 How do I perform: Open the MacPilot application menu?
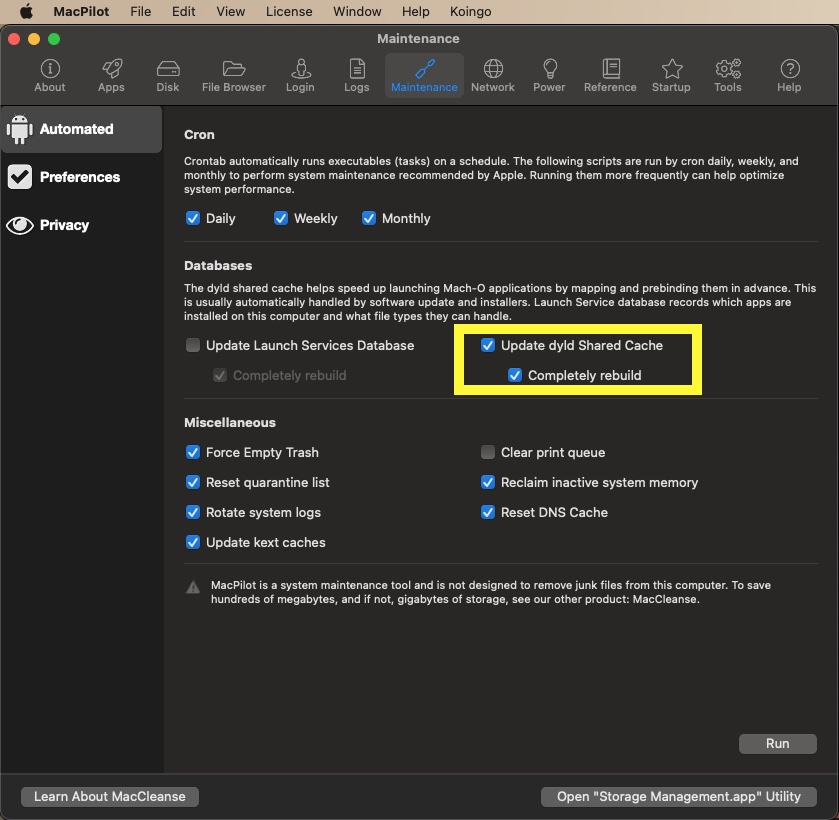(x=81, y=11)
